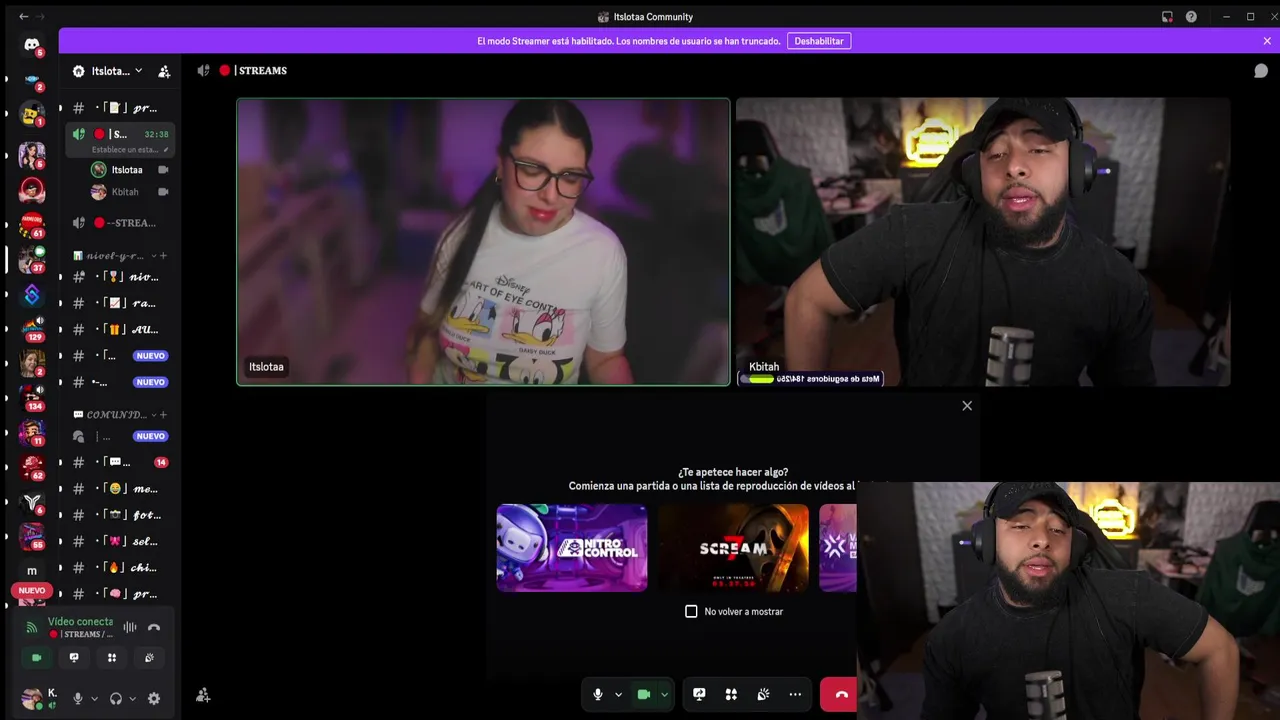Viewport: 1280px width, 720px height.
Task: Select Scream 7 activity card
Action: click(733, 548)
